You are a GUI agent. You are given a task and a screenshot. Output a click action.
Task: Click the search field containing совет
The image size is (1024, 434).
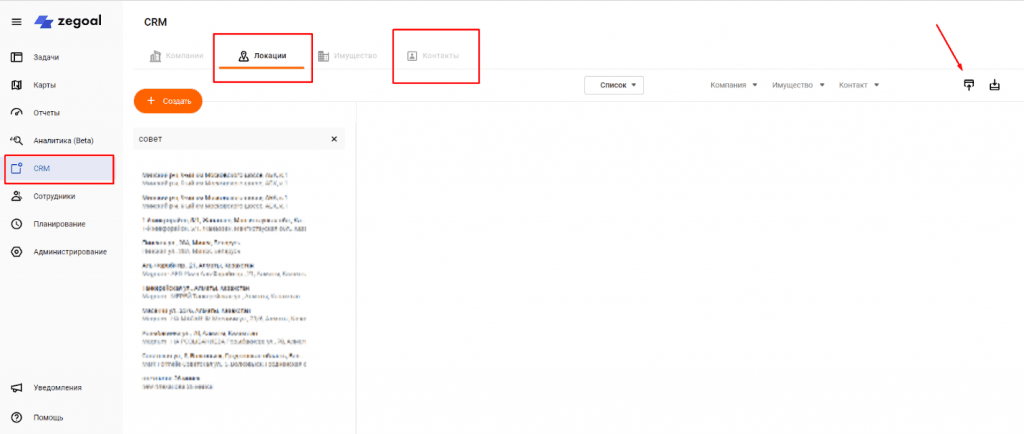pyautogui.click(x=230, y=139)
